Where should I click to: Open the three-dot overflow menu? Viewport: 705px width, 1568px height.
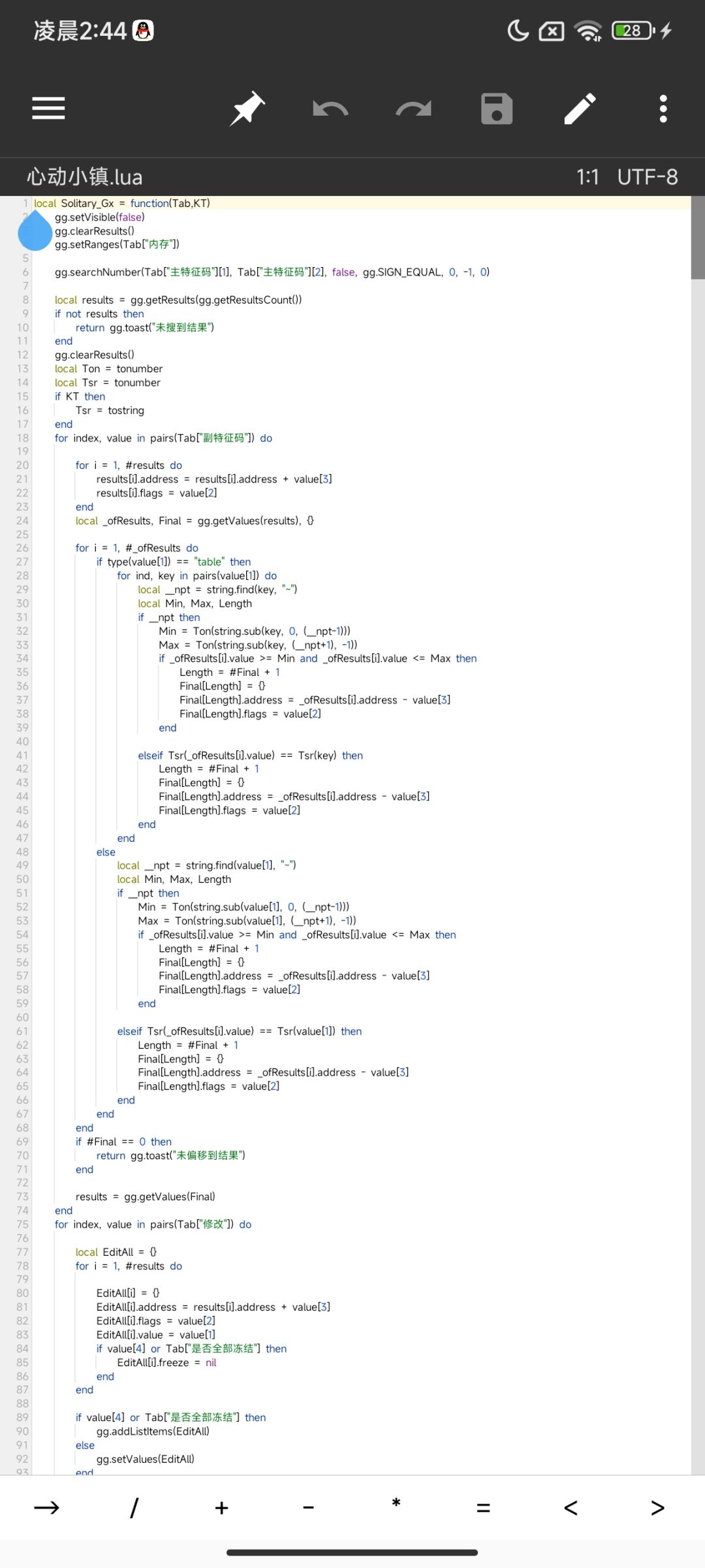coord(663,108)
